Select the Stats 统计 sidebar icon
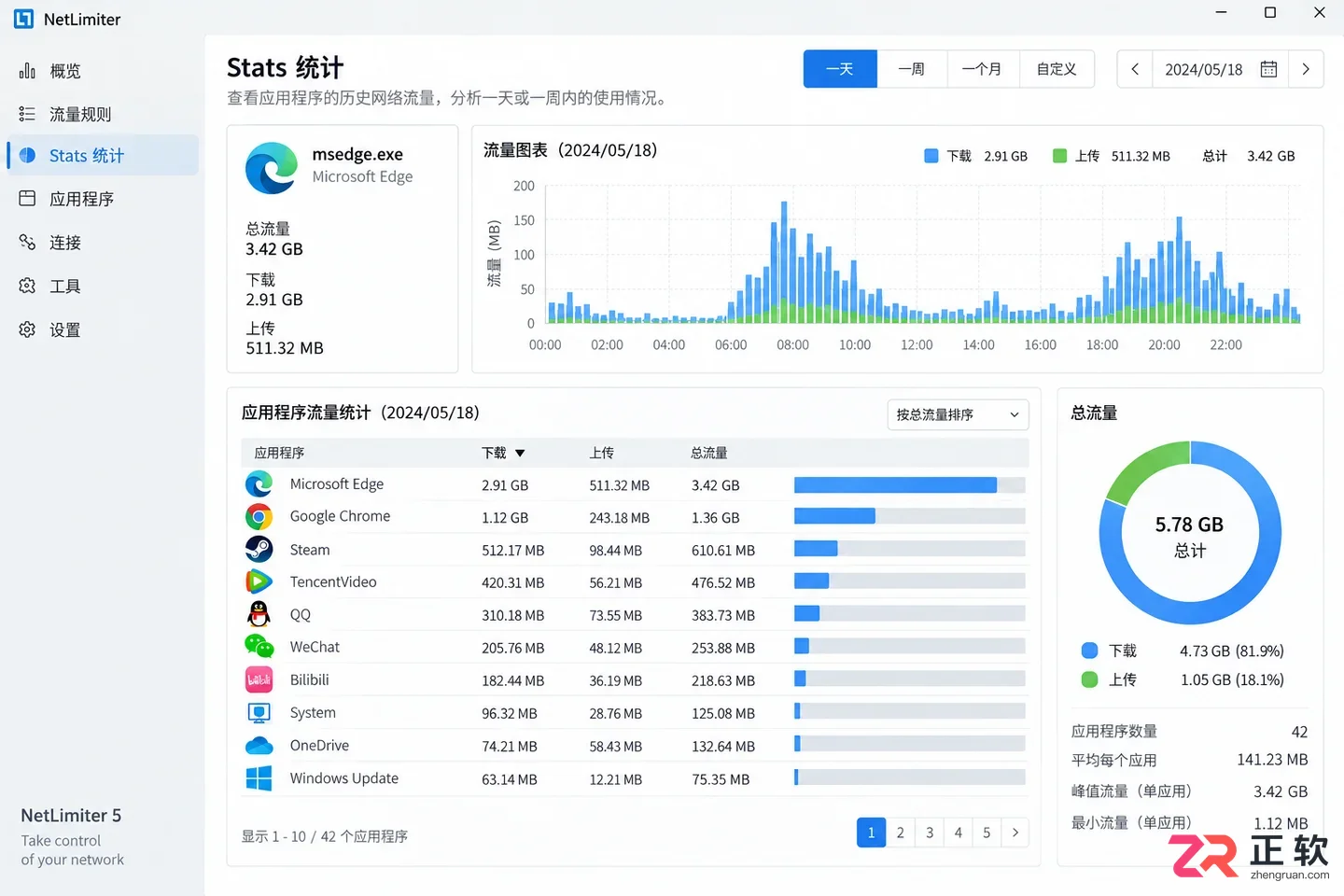The width and height of the screenshot is (1344, 896). click(27, 155)
